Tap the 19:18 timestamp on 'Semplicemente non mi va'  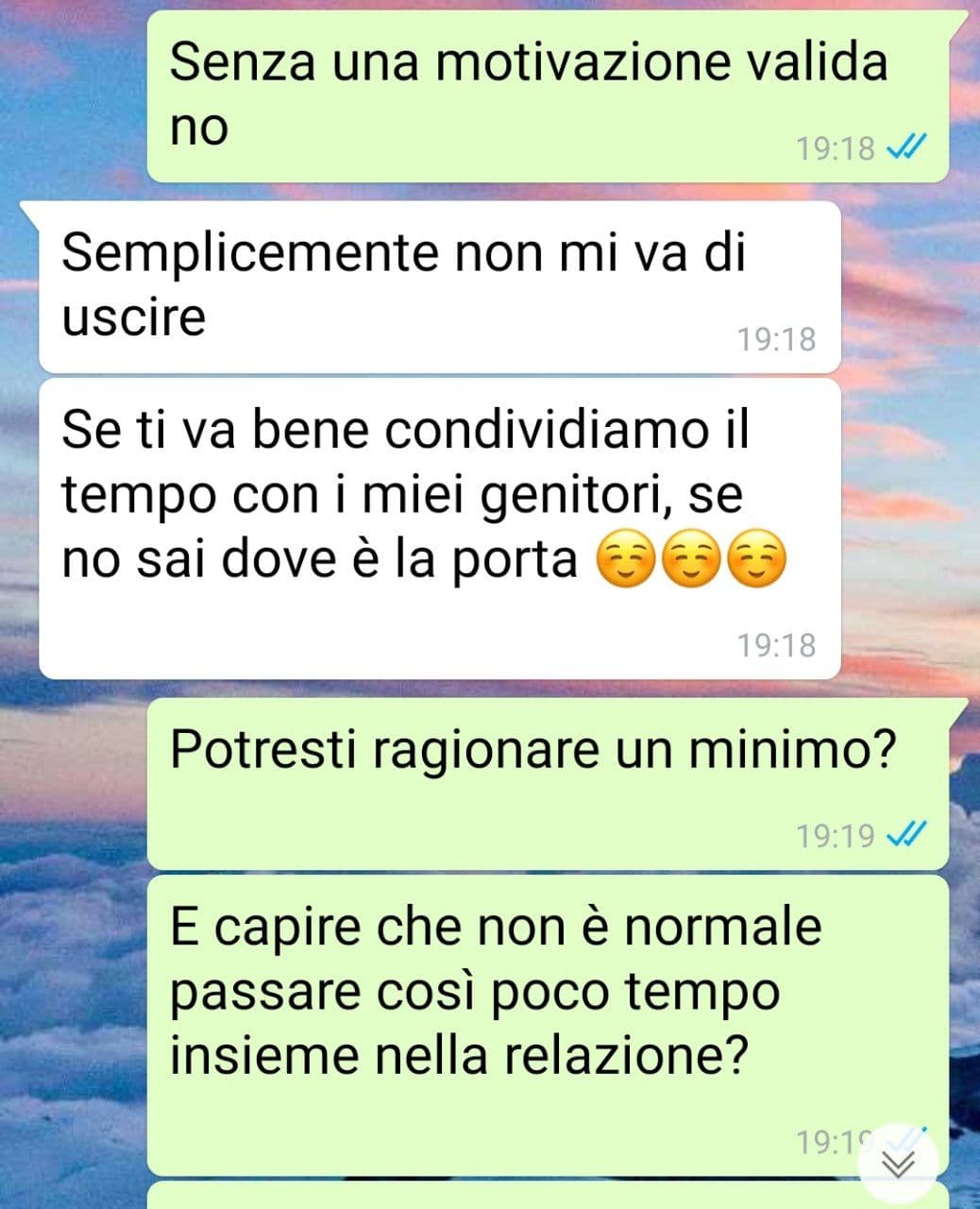point(776,338)
